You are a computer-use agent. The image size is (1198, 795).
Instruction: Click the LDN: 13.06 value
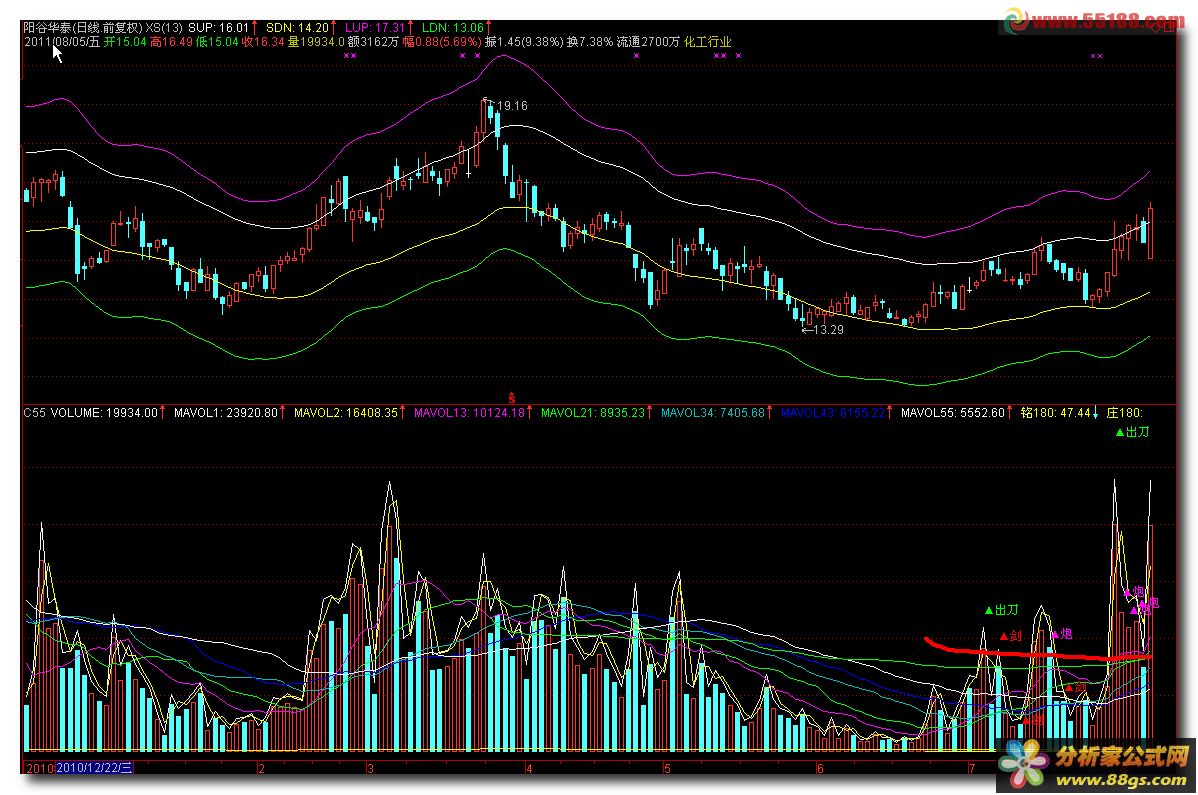click(453, 27)
